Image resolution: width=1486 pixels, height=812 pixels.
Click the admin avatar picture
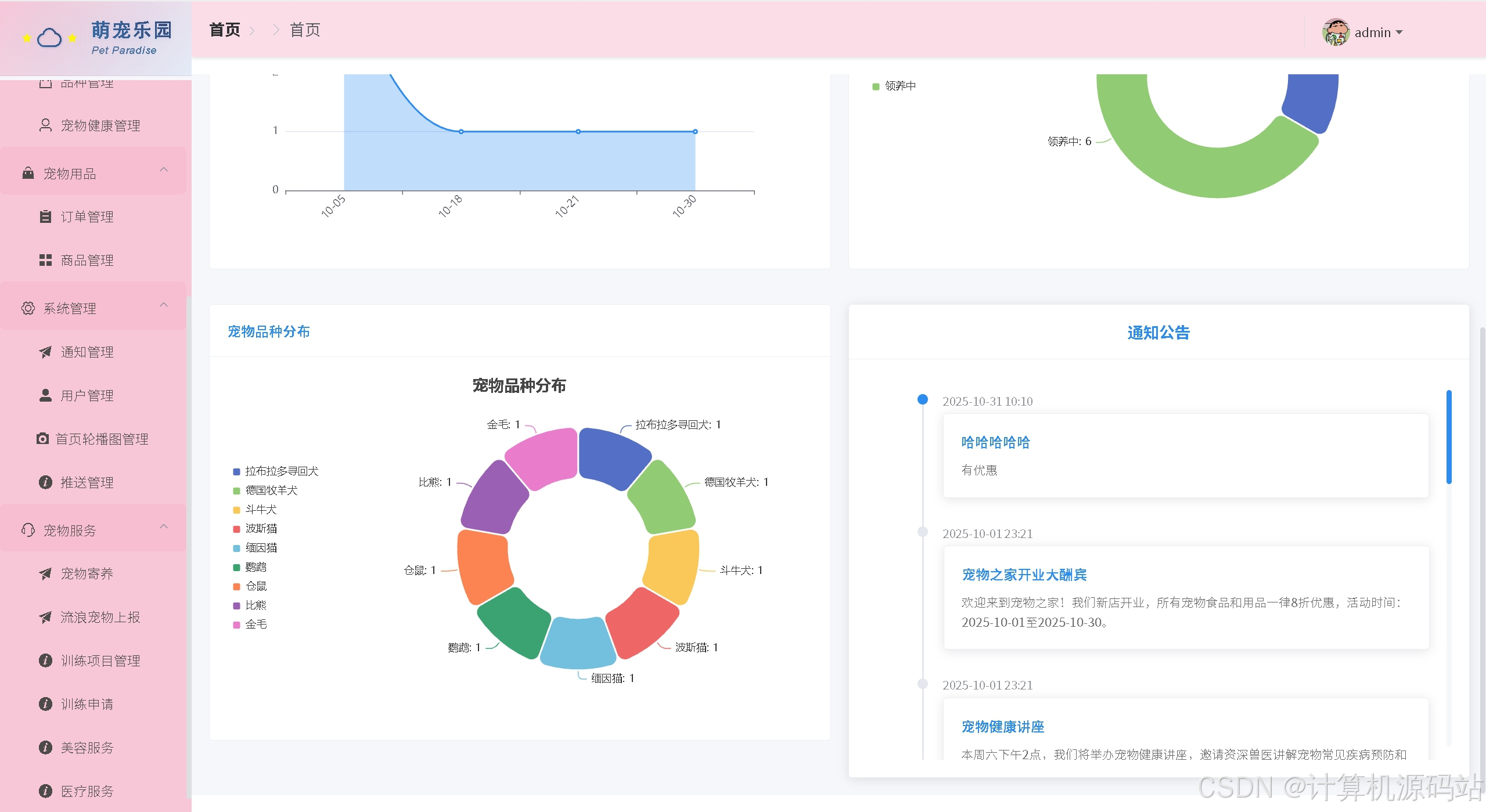(1336, 32)
